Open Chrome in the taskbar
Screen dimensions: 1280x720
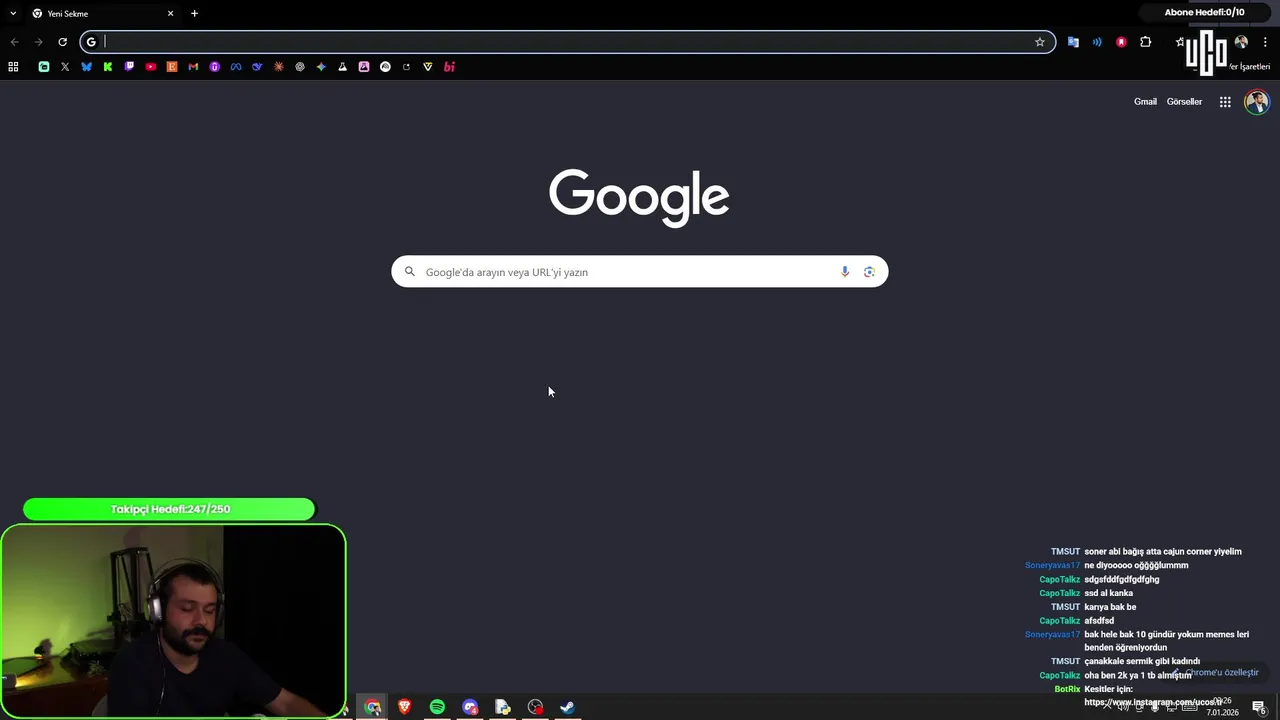[x=373, y=707]
